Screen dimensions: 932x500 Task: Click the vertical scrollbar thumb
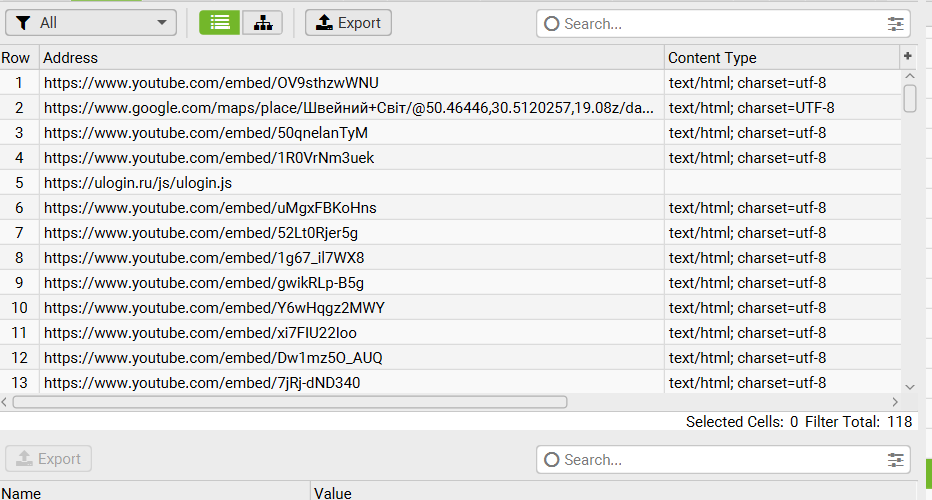pyautogui.click(x=909, y=98)
